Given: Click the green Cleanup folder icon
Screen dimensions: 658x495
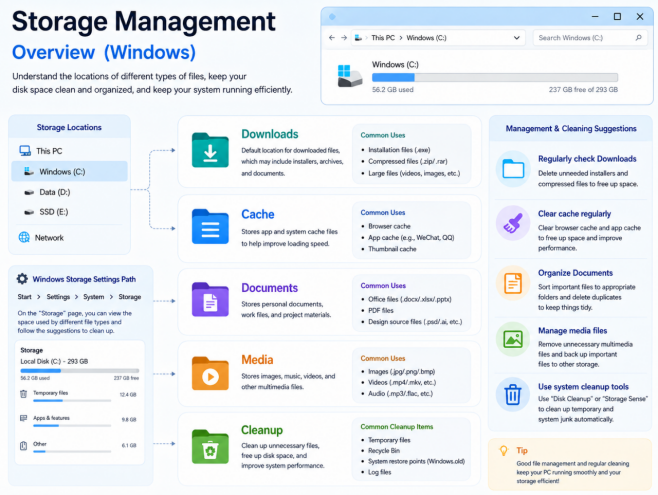Looking at the screenshot, I should (x=210, y=447).
